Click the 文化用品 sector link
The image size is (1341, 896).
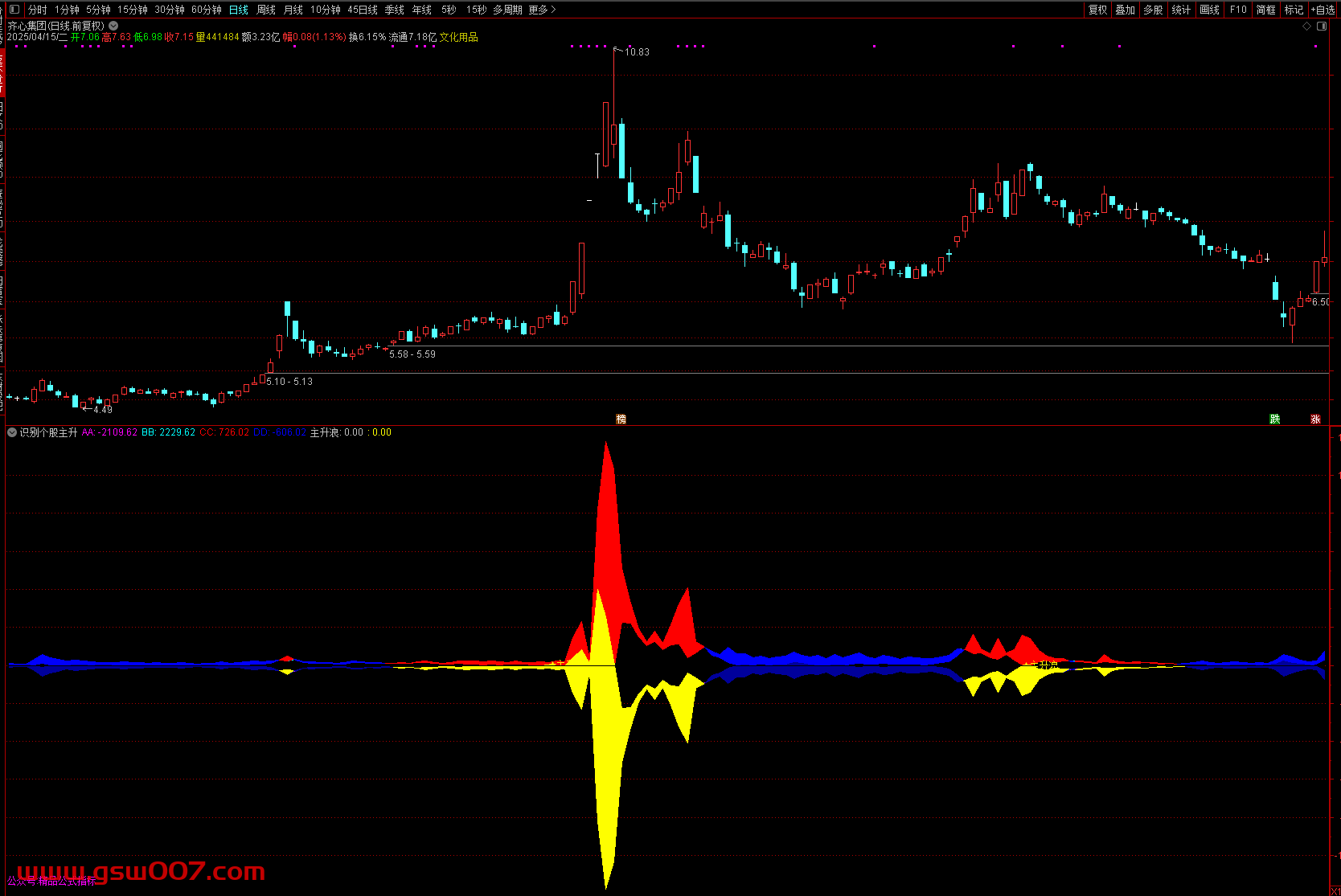coord(458,37)
